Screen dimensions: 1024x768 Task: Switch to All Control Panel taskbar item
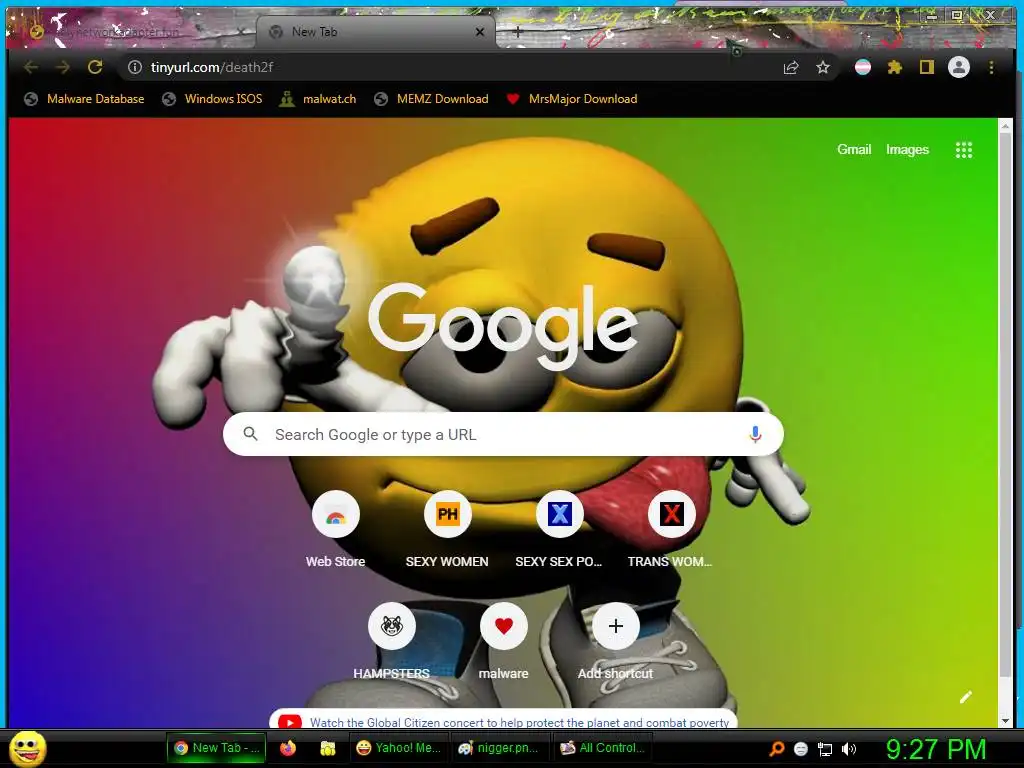[603, 748]
